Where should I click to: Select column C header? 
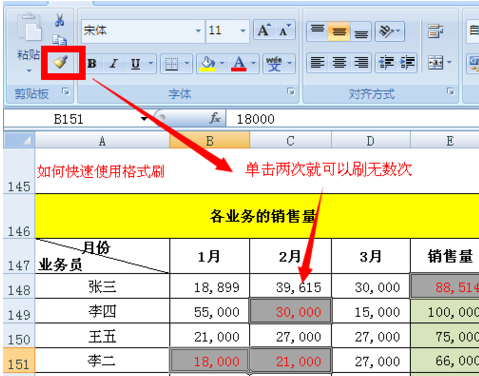pyautogui.click(x=290, y=141)
